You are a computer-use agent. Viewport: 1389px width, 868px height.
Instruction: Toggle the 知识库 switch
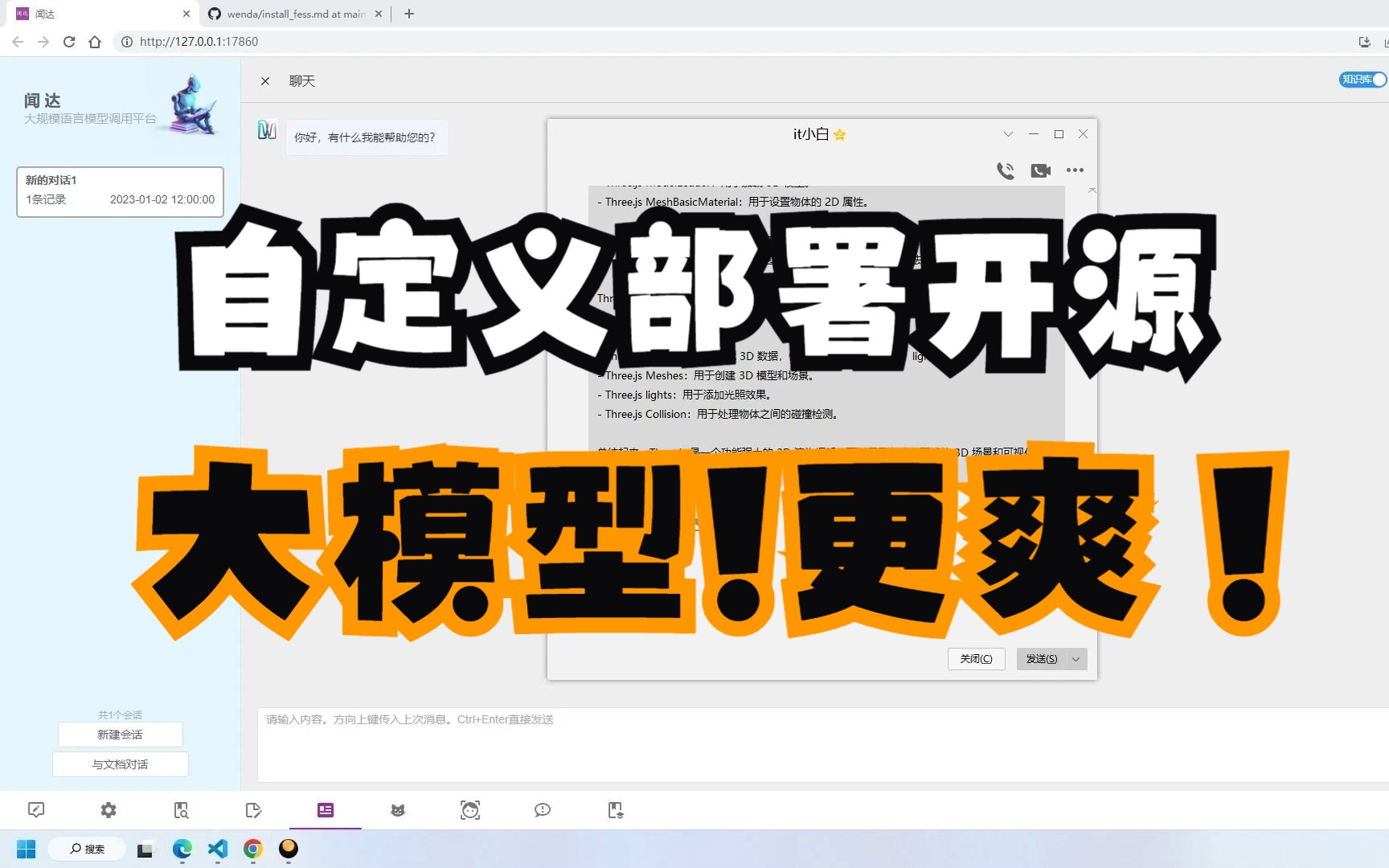coord(1362,79)
